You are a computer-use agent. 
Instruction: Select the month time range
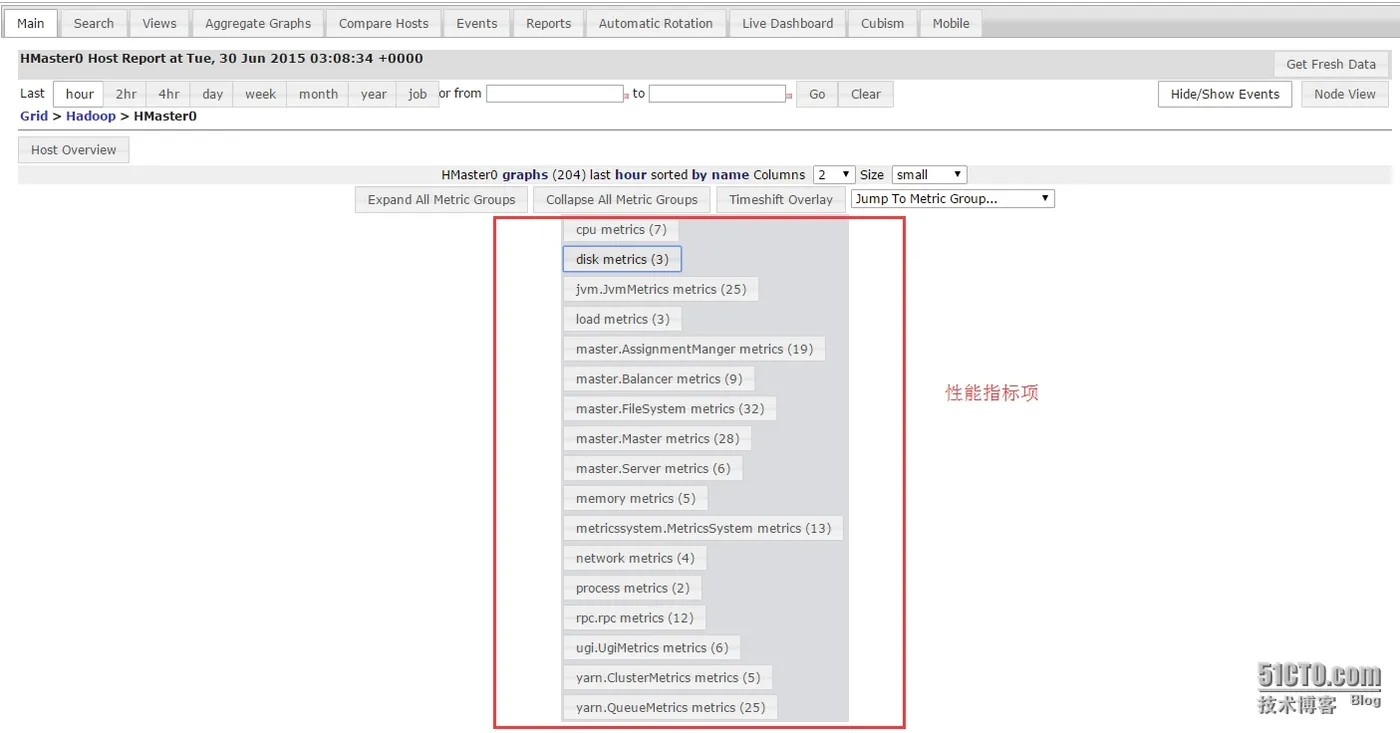[318, 94]
